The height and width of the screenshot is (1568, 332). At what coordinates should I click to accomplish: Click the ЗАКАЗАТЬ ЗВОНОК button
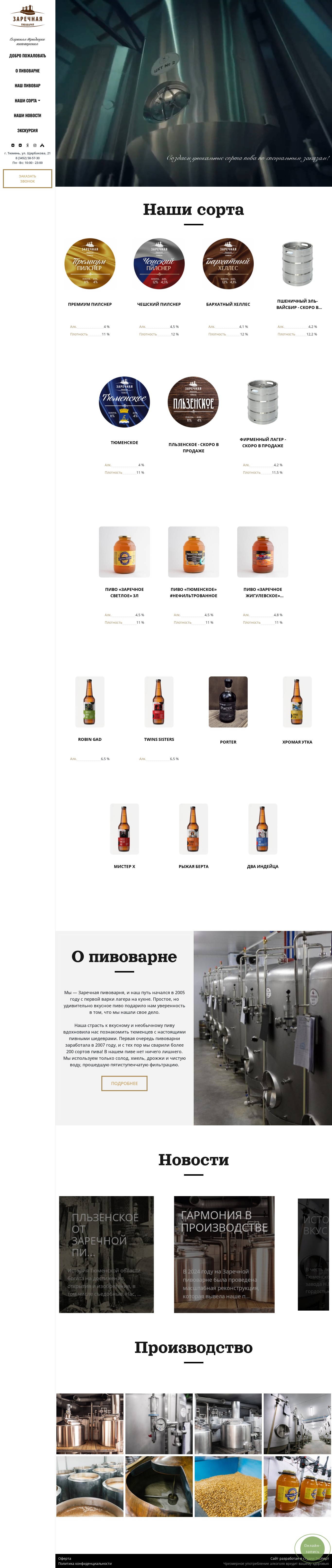27,179
